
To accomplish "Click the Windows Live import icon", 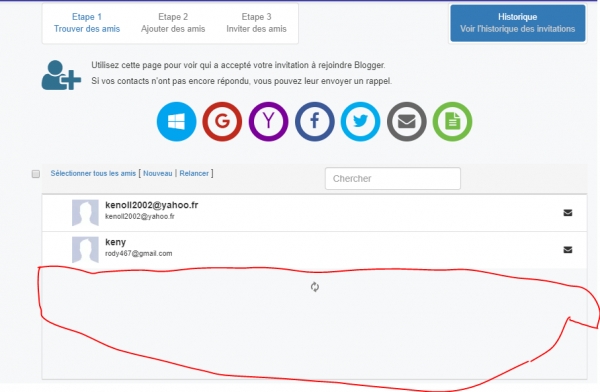I will click(x=176, y=122).
